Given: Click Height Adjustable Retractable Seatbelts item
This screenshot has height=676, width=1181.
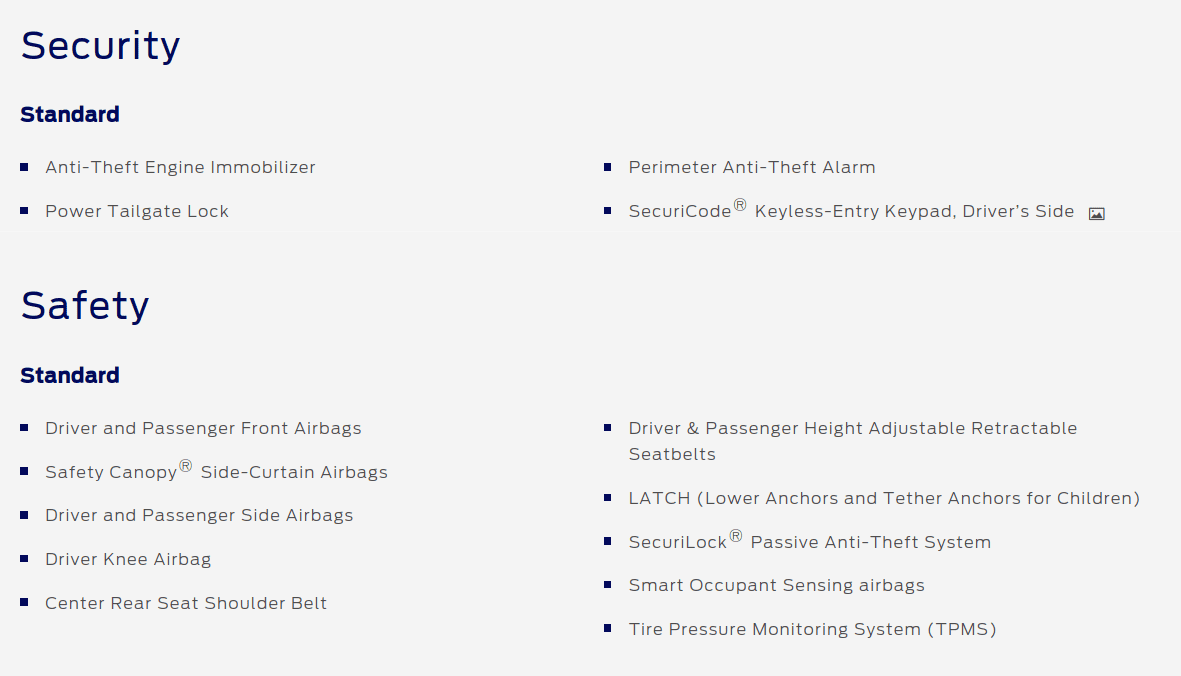Looking at the screenshot, I should [x=853, y=441].
